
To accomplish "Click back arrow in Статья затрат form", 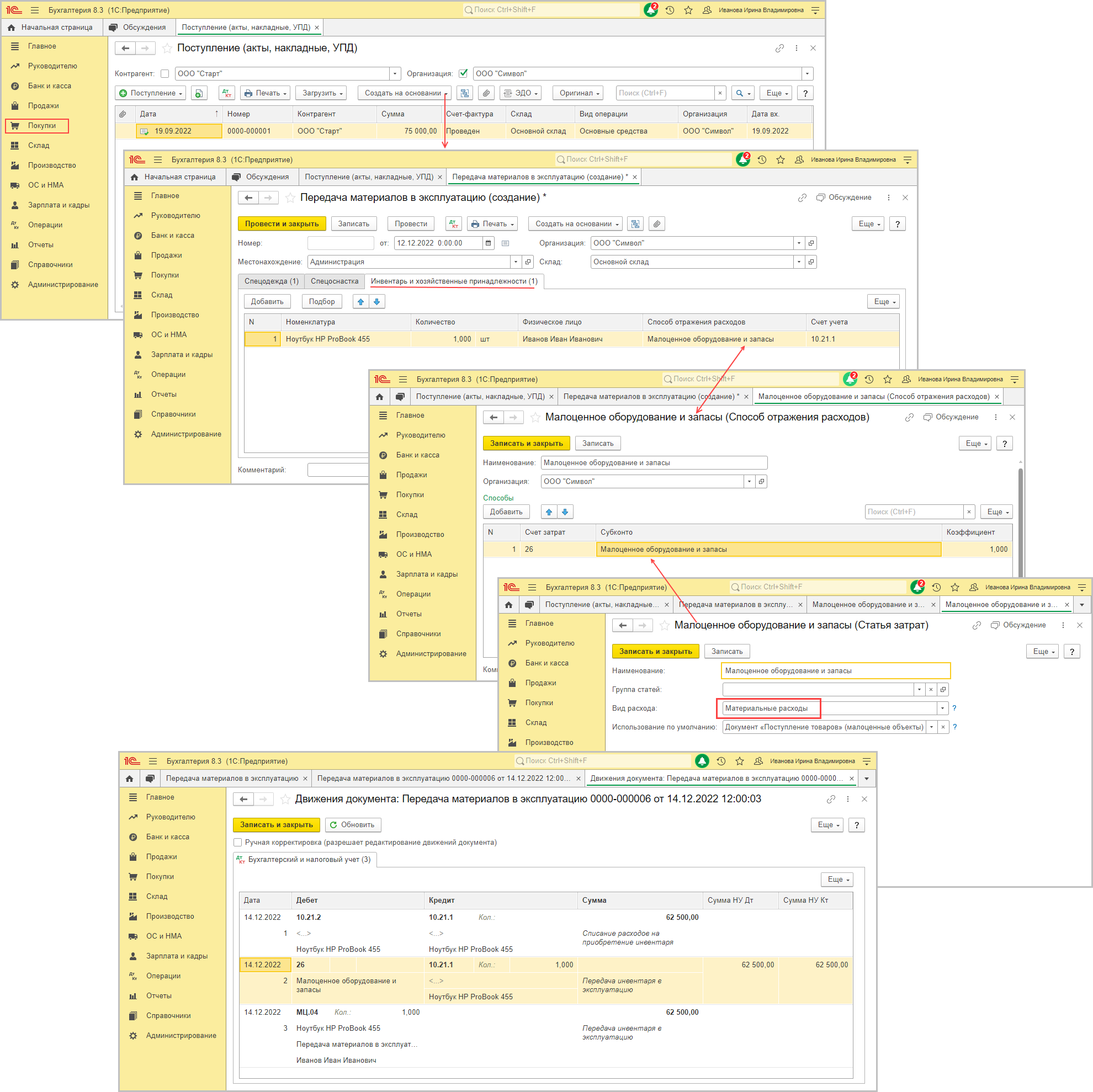I will 622,625.
